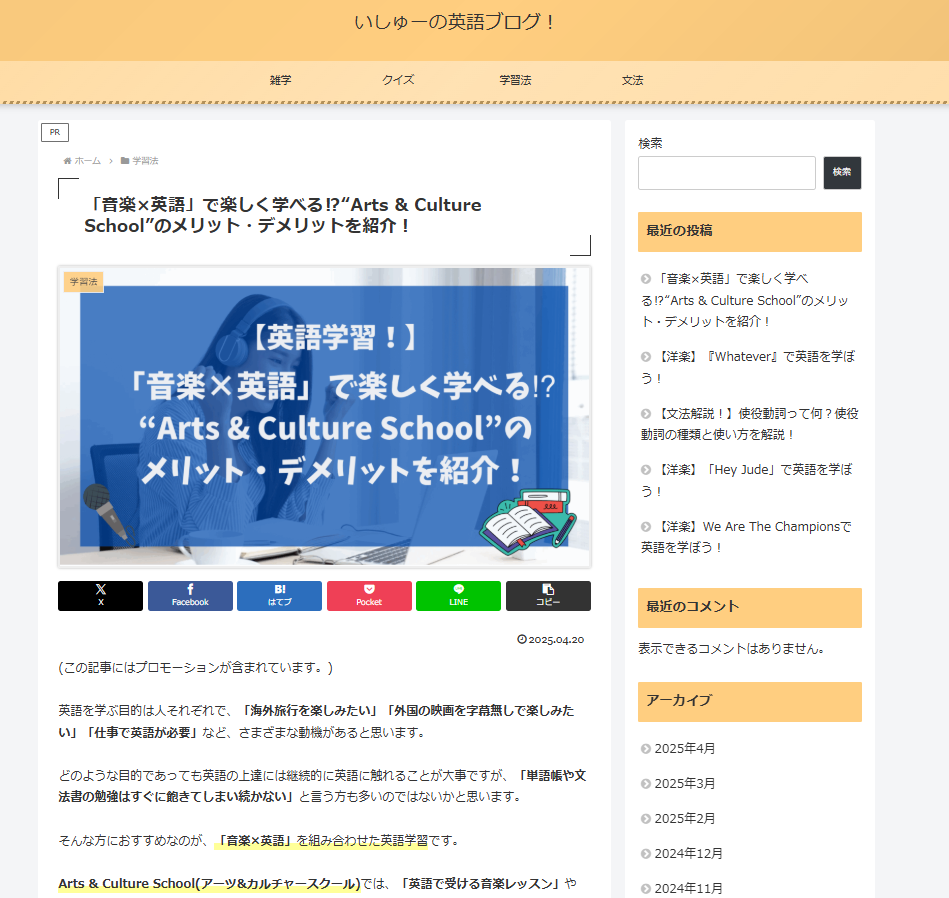Viewport: 949px width, 898px height.
Task: Copy the article link with コピー button
Action: (548, 596)
